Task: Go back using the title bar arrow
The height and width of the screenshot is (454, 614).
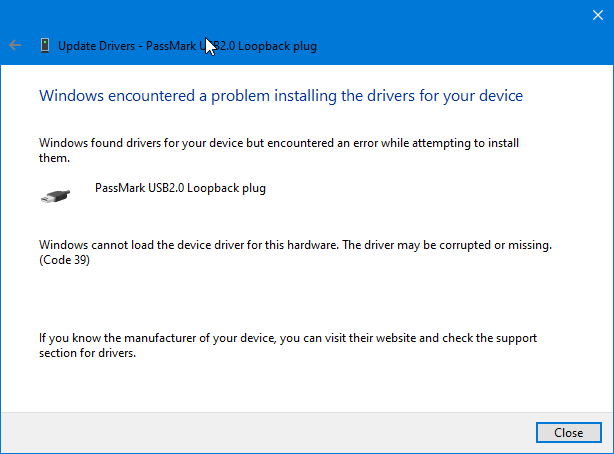Action: click(15, 45)
